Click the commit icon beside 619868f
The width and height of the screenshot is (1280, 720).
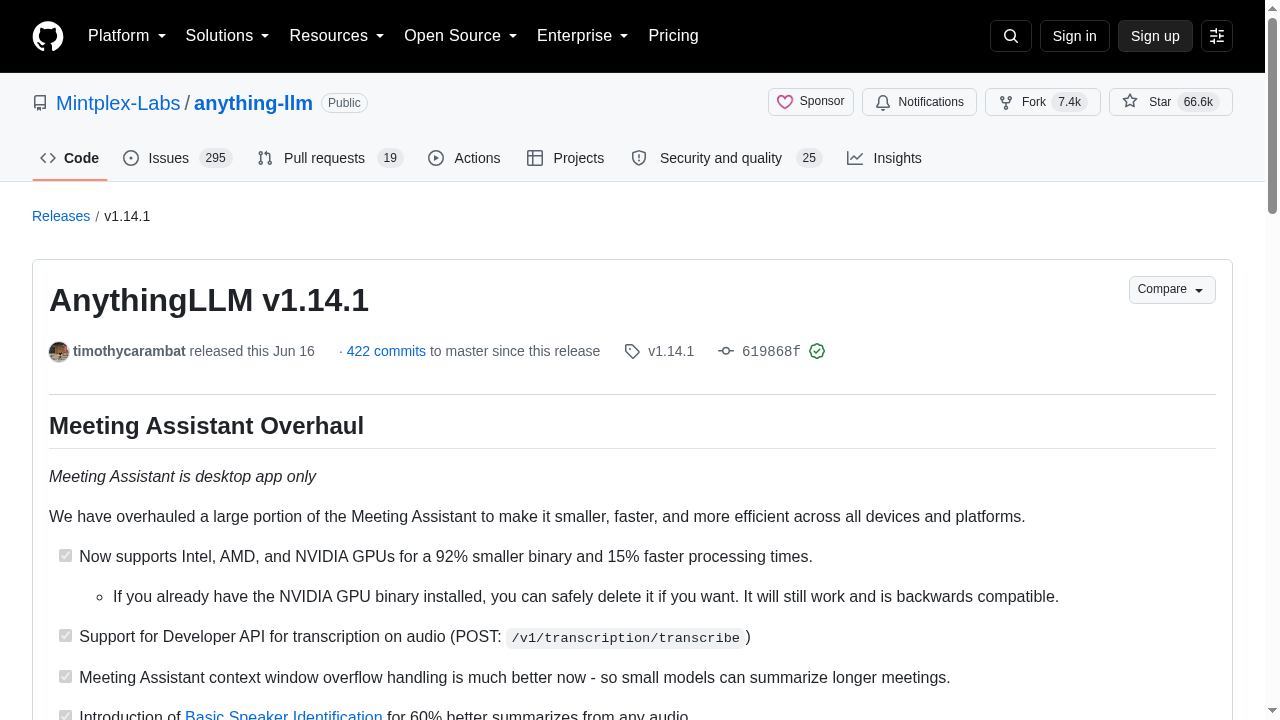726,351
